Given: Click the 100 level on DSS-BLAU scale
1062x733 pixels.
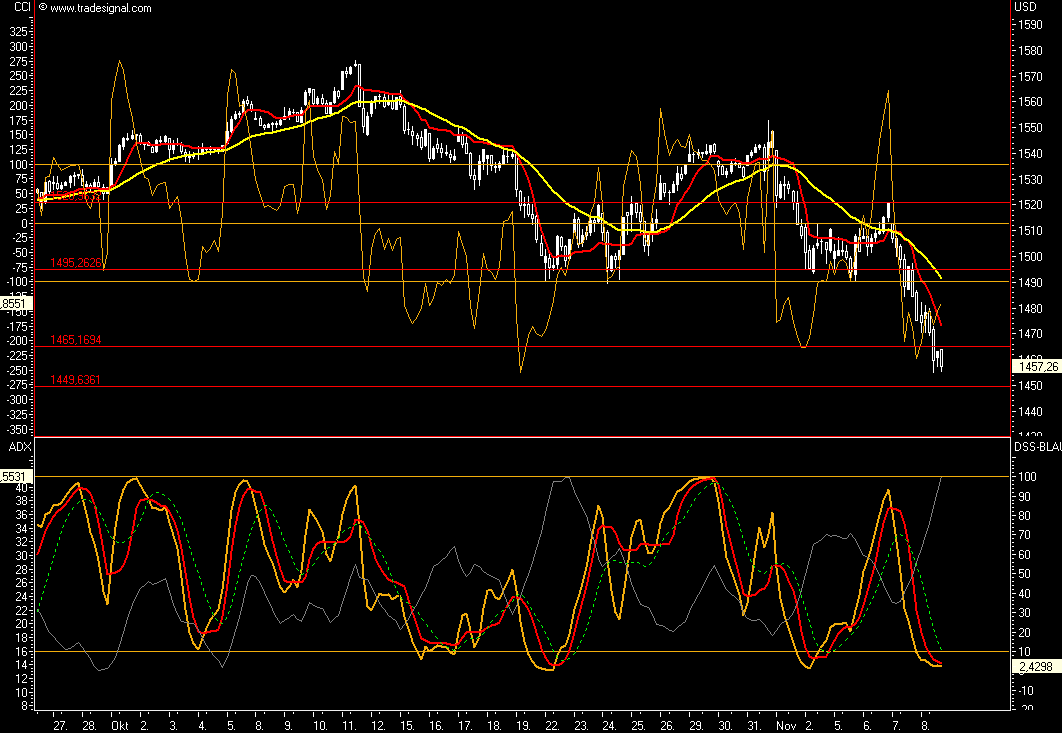Looking at the screenshot, I should point(1026,476).
